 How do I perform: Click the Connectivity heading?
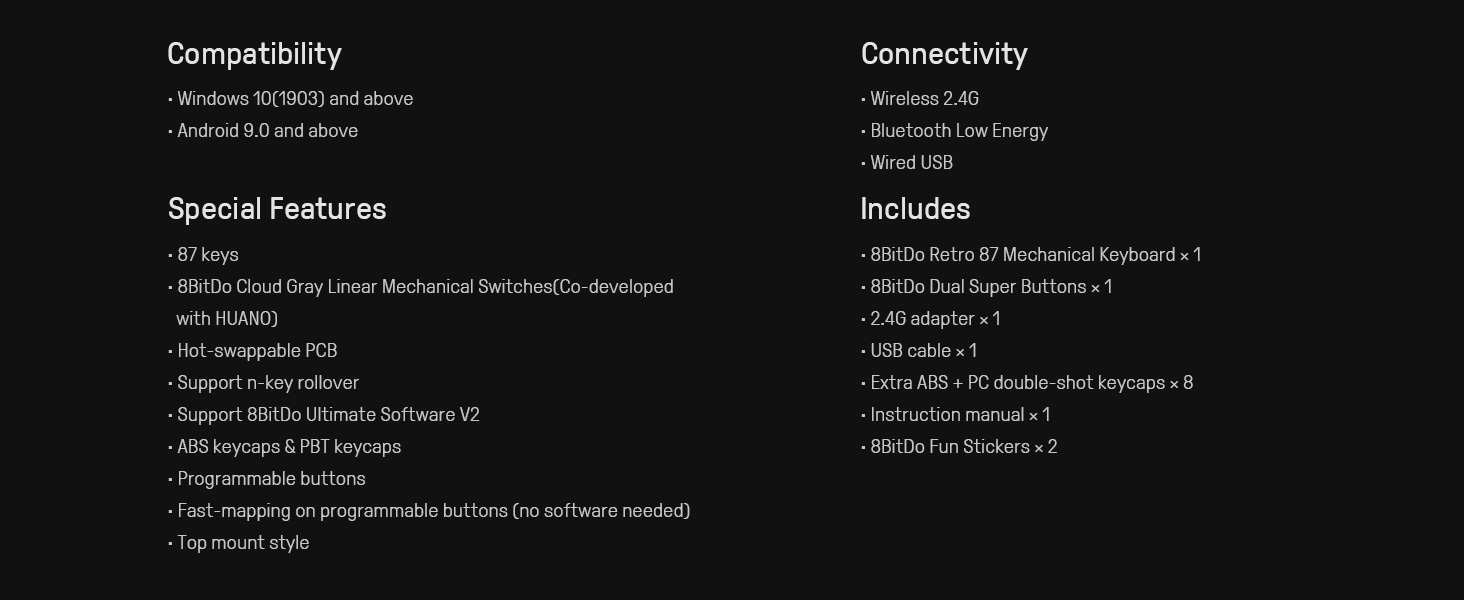pos(943,54)
